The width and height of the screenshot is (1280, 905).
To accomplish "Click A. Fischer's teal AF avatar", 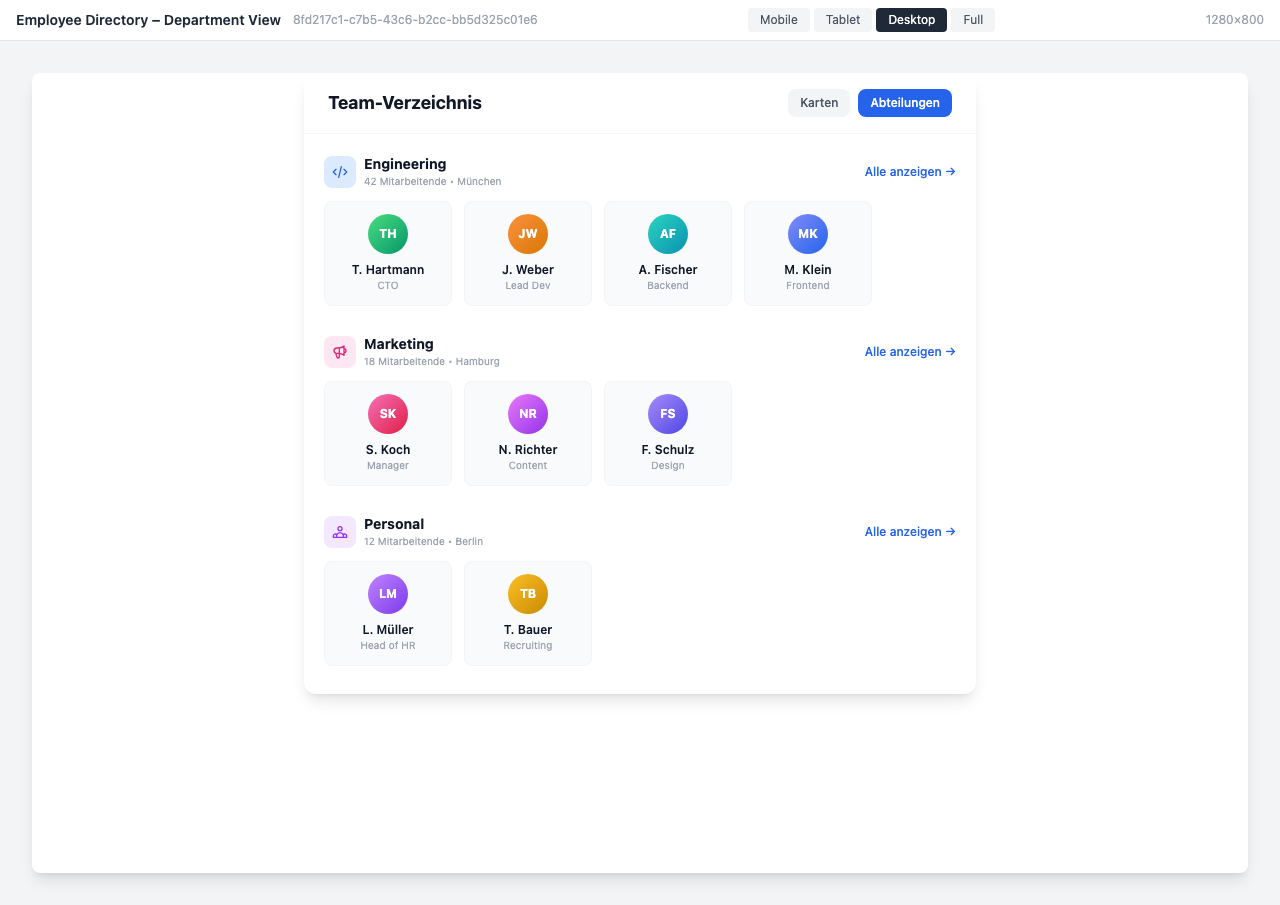I will coord(668,233).
